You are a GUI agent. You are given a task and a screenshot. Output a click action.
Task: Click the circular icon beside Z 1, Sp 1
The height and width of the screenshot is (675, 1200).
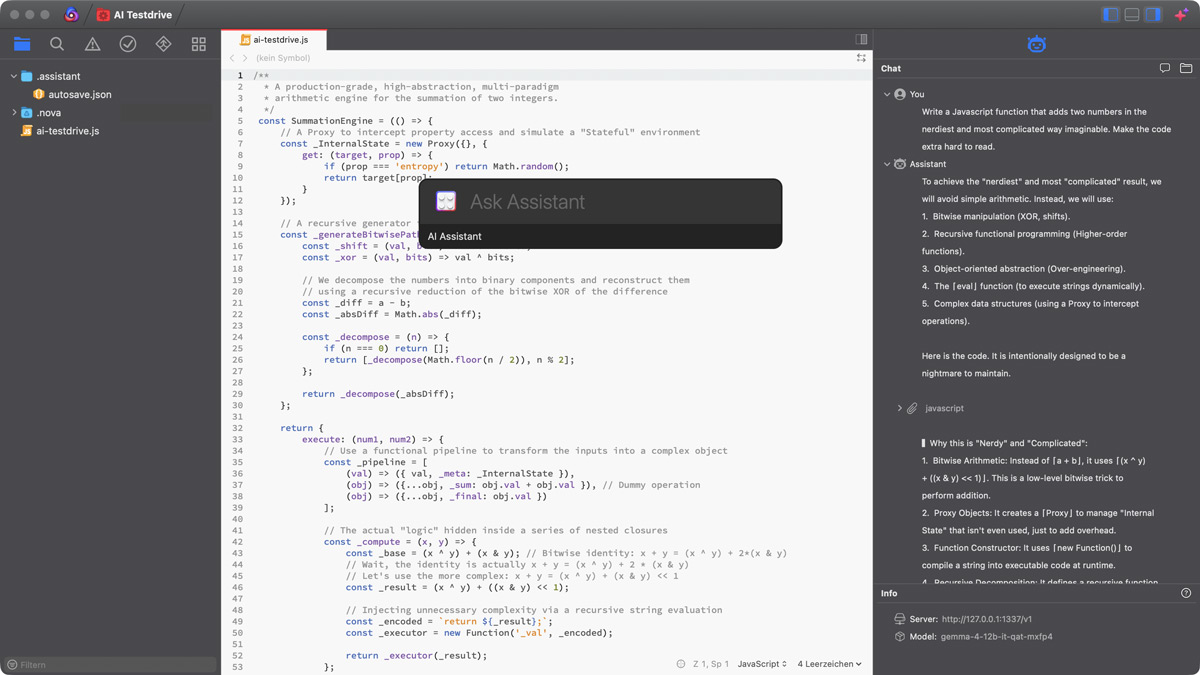[x=681, y=664]
